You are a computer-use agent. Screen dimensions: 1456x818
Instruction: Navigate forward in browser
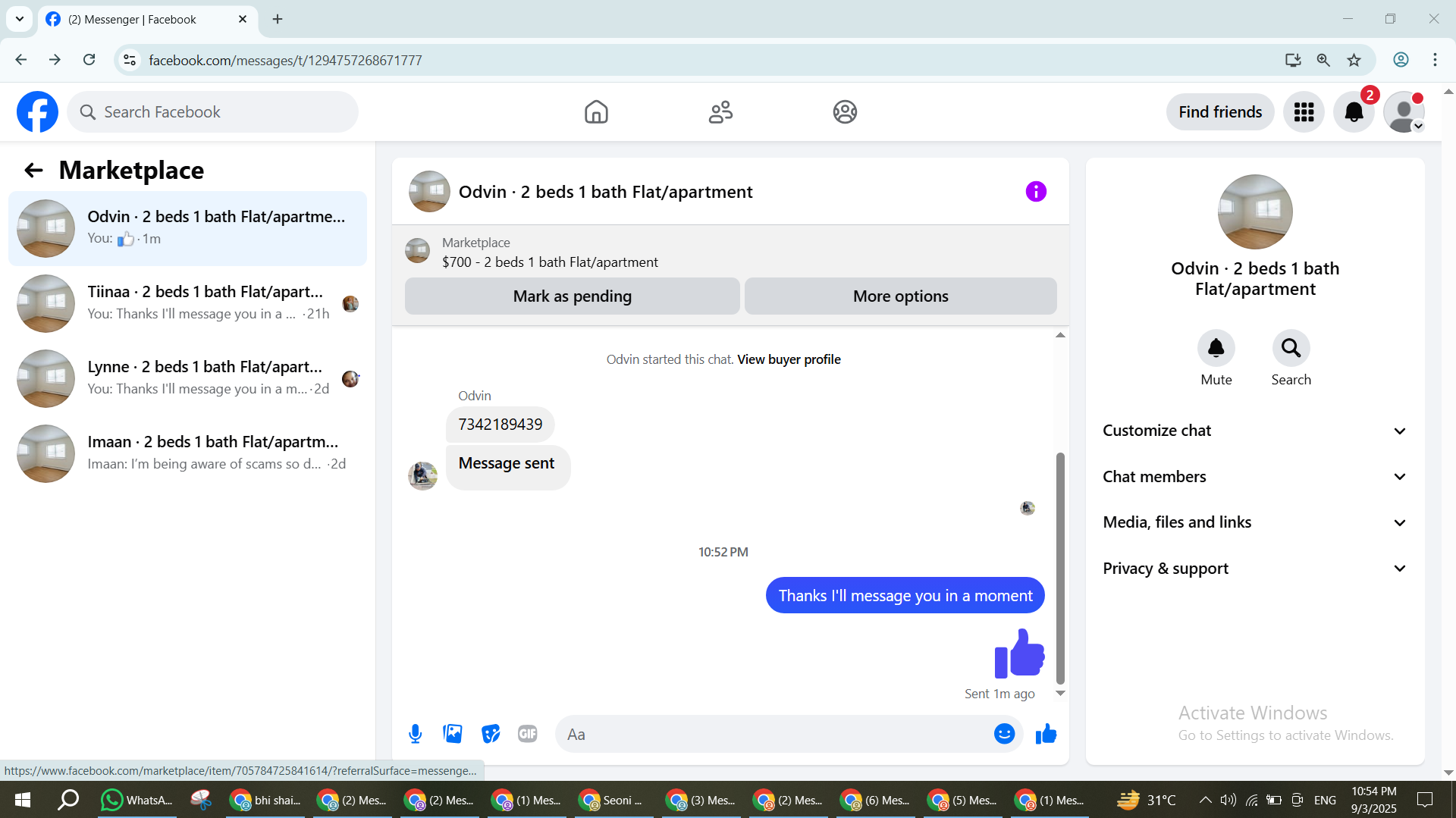pyautogui.click(x=55, y=60)
